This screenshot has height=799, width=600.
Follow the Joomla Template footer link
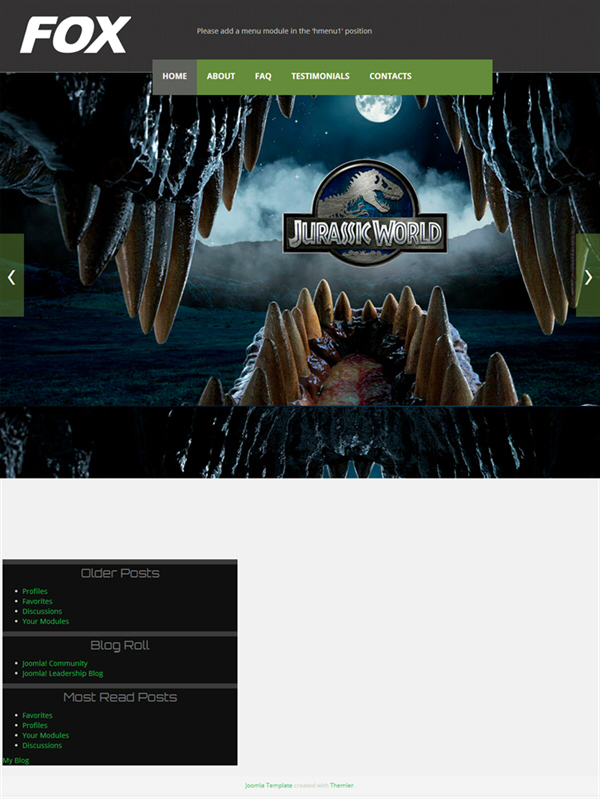[x=269, y=785]
